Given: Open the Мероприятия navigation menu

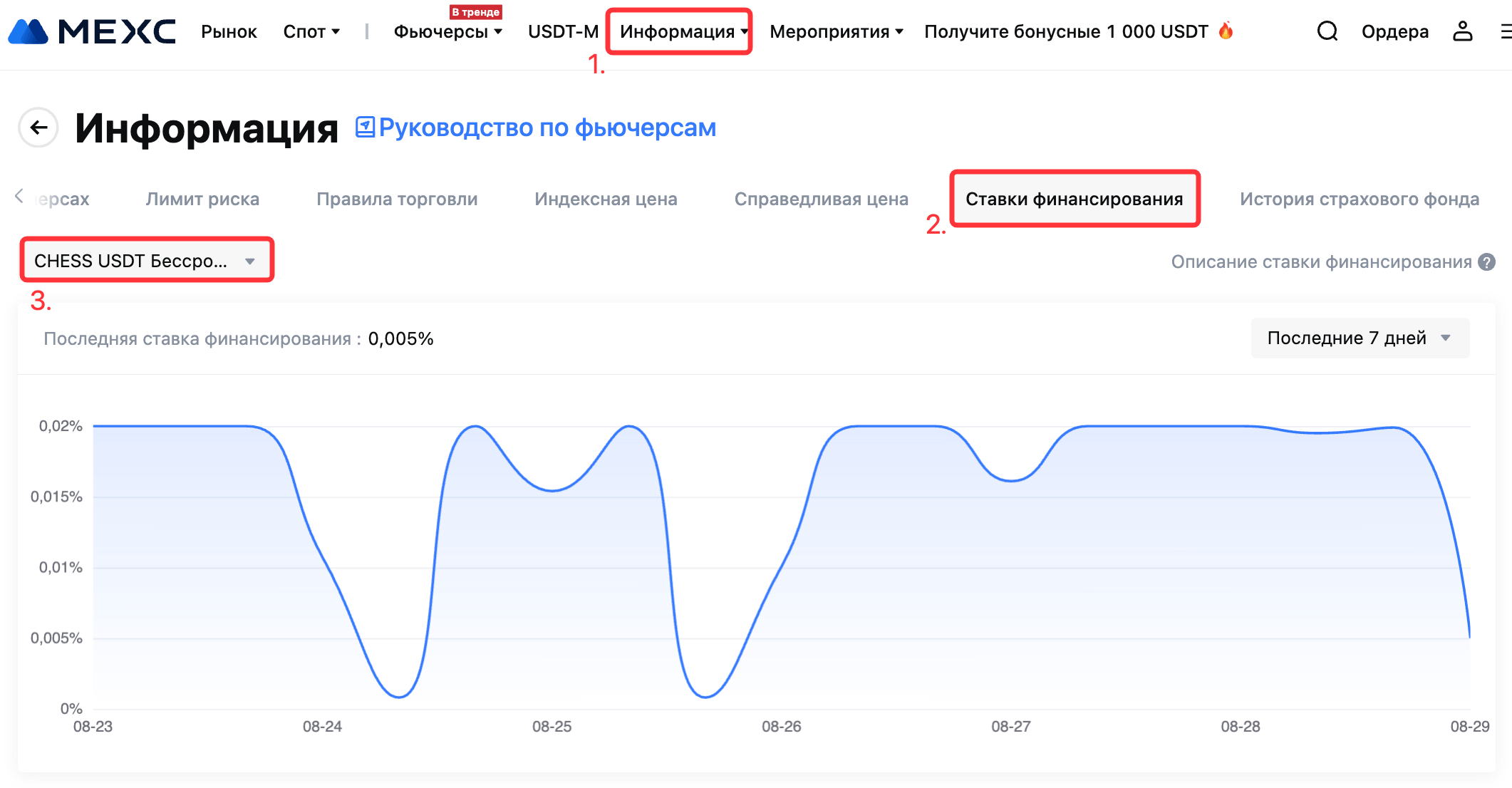Looking at the screenshot, I should pyautogui.click(x=836, y=31).
